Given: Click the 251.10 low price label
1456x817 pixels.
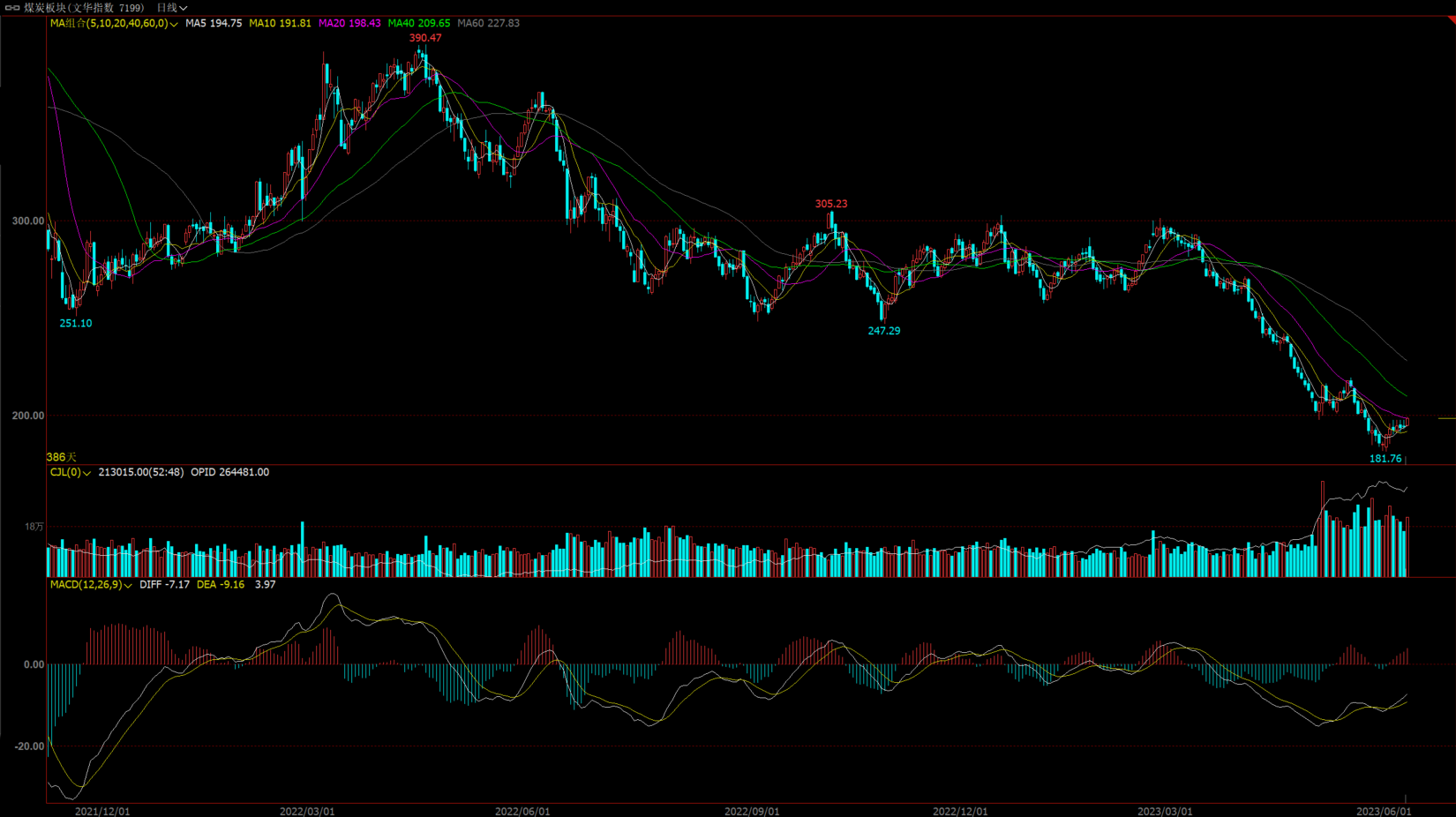Looking at the screenshot, I should click(x=76, y=324).
